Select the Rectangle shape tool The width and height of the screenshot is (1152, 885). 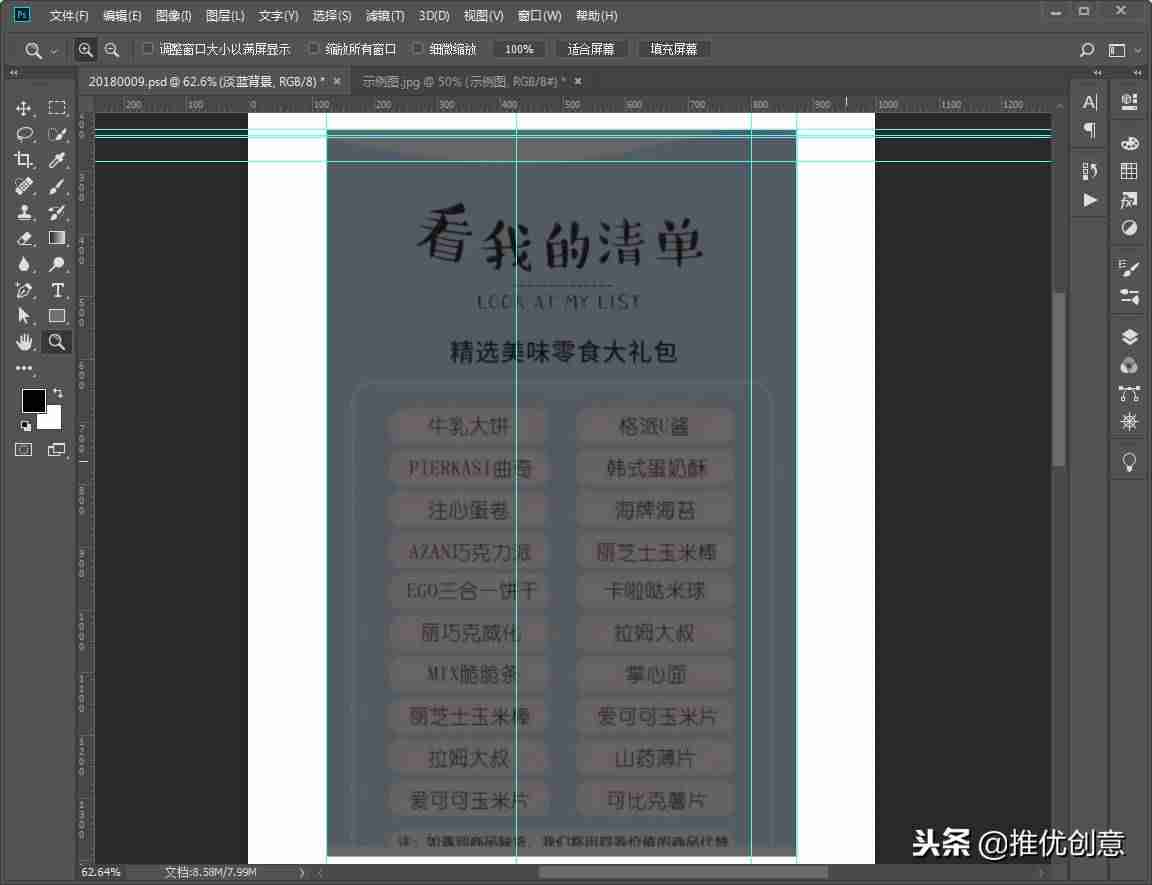point(57,316)
